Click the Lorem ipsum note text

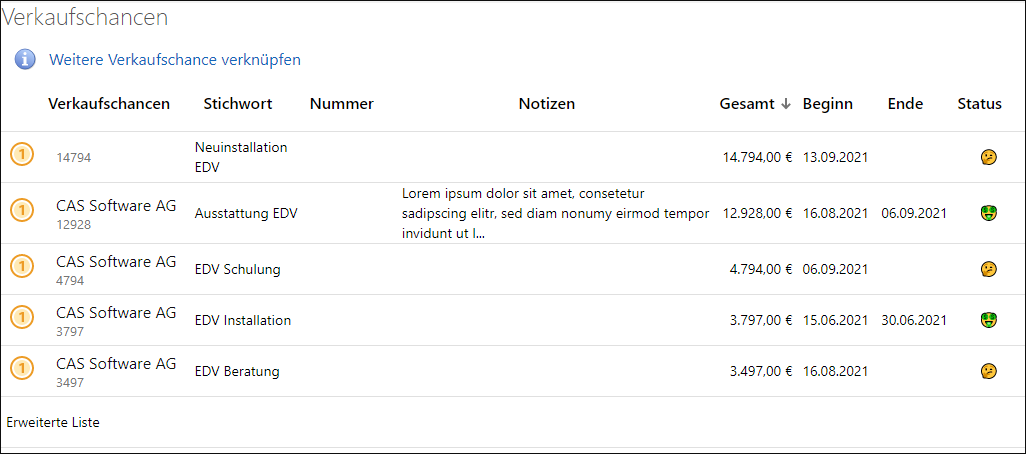[555, 213]
